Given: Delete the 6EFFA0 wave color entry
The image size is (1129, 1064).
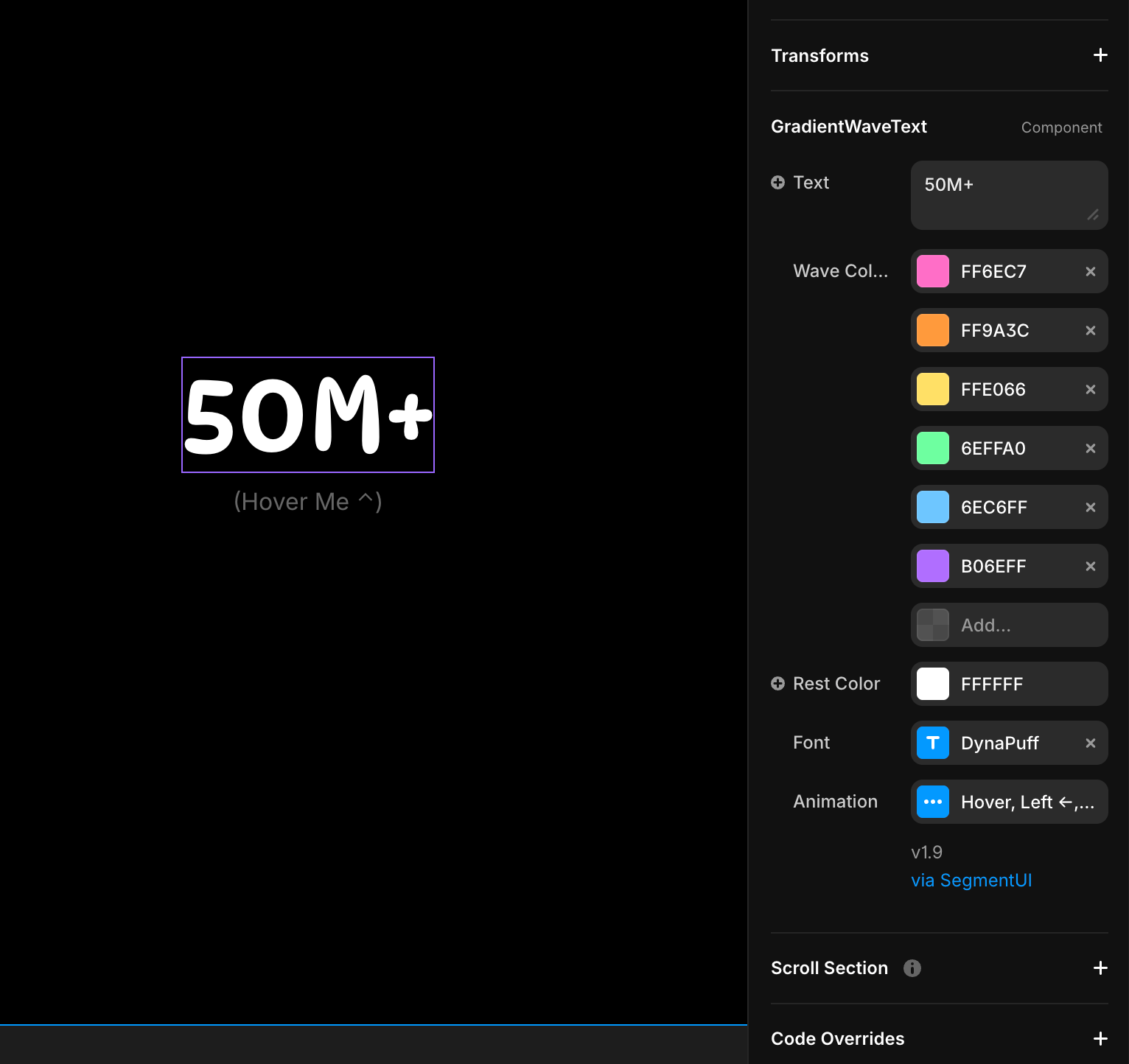Looking at the screenshot, I should (x=1091, y=448).
